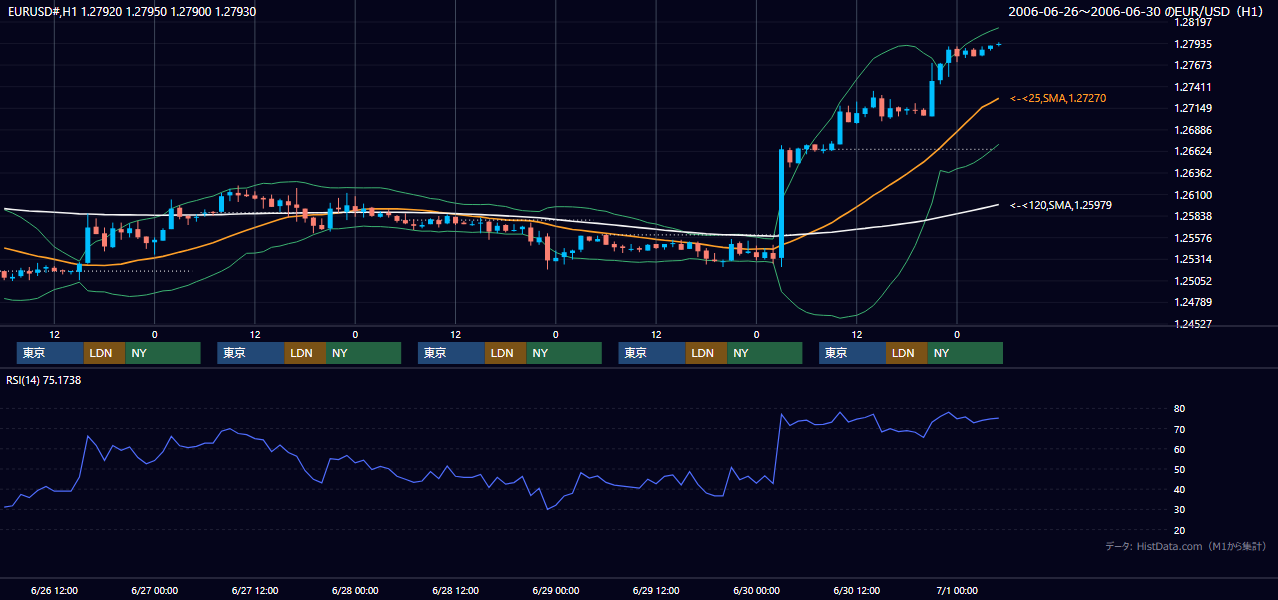Click the 120 SMA label reading 1.25979
This screenshot has height=600, width=1278.
pos(1061,205)
